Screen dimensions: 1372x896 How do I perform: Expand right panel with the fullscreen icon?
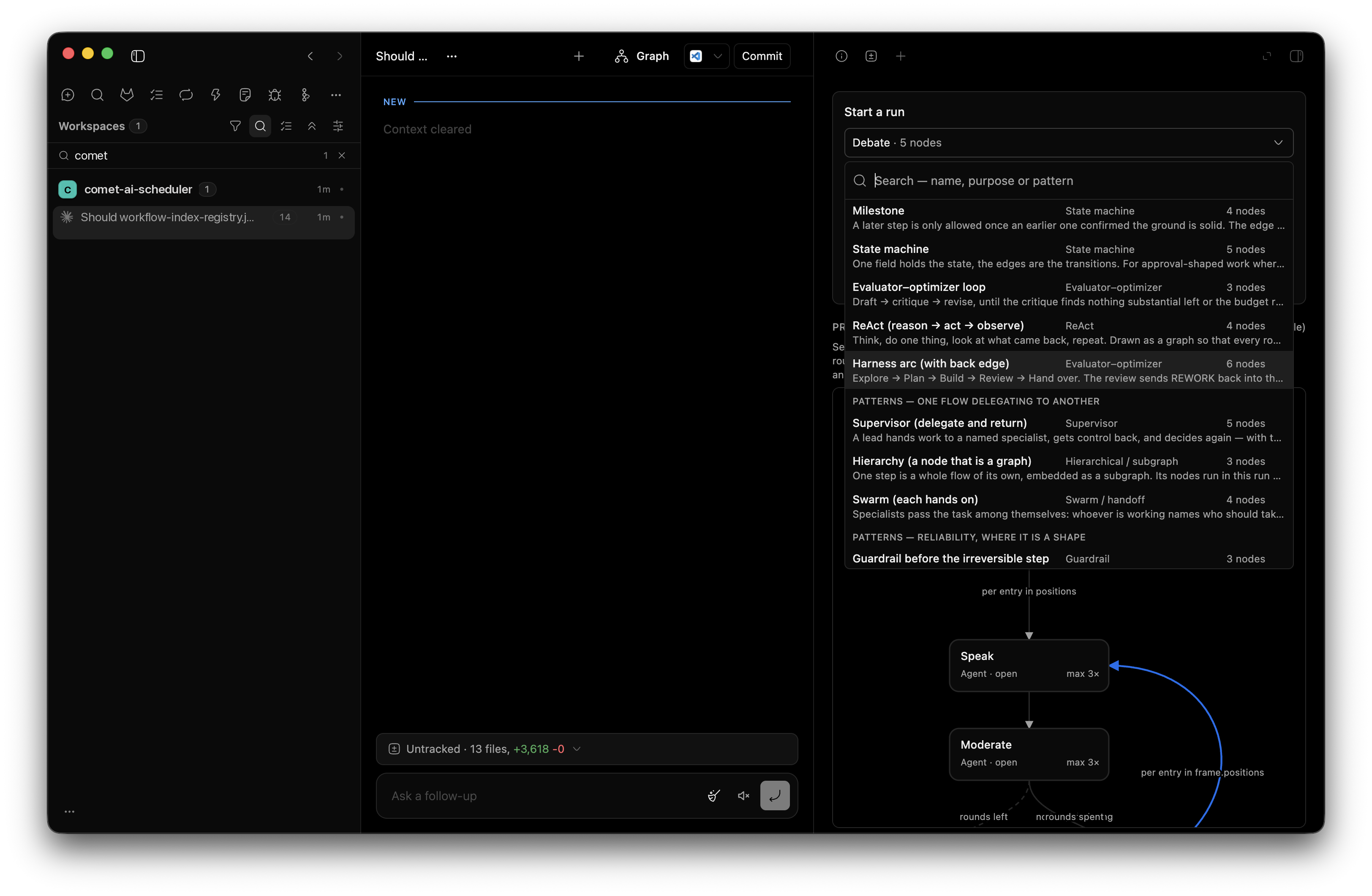click(1266, 56)
